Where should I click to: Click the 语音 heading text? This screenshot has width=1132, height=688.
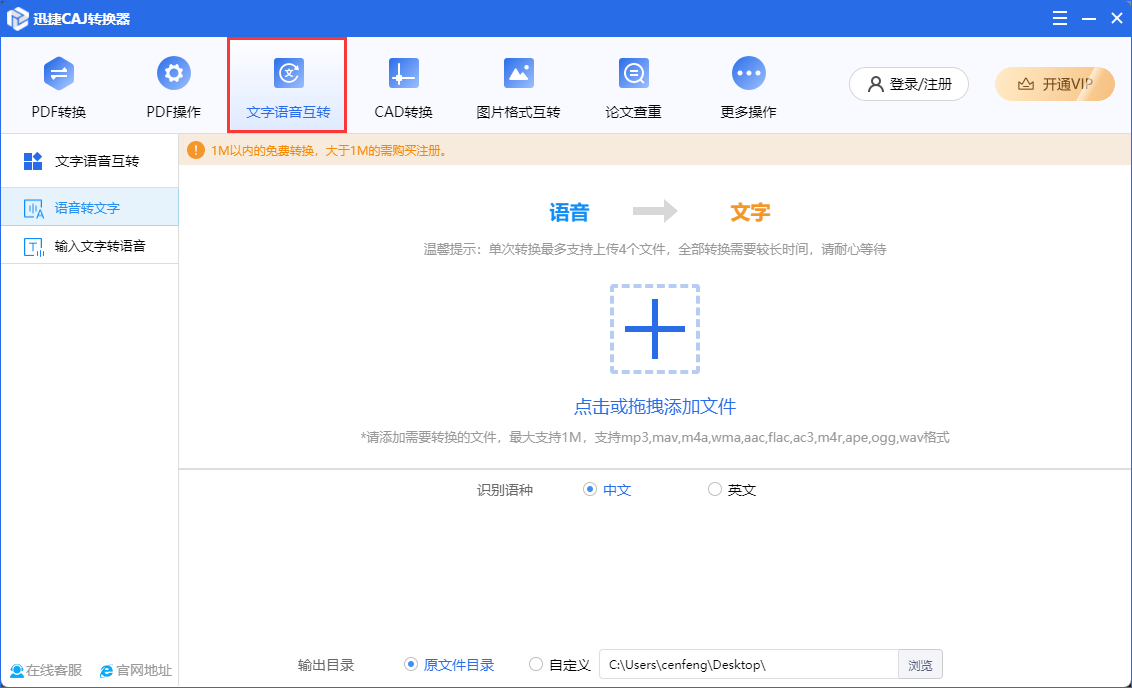click(x=570, y=212)
